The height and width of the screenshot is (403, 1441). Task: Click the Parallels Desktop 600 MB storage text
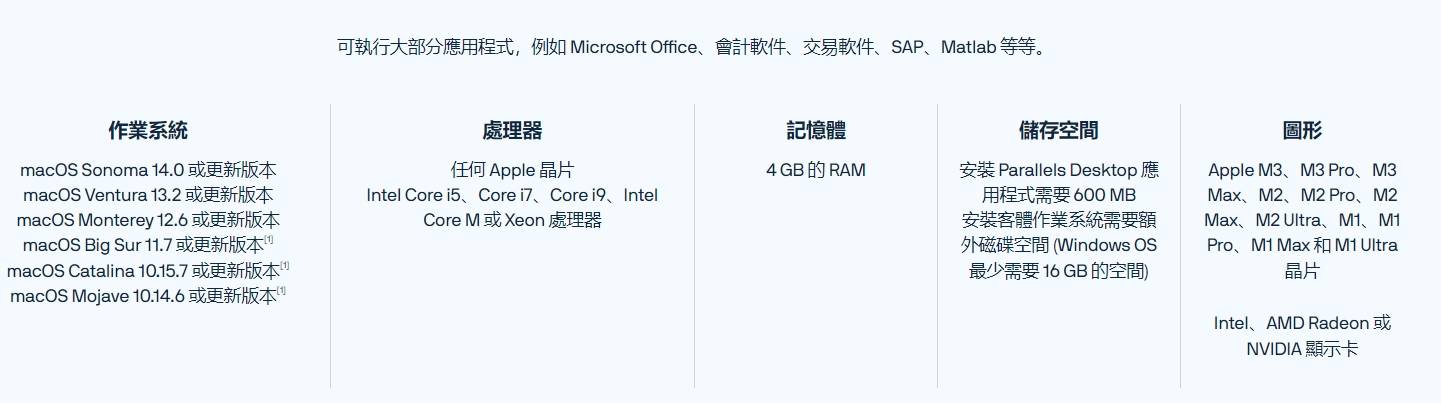(x=1059, y=182)
